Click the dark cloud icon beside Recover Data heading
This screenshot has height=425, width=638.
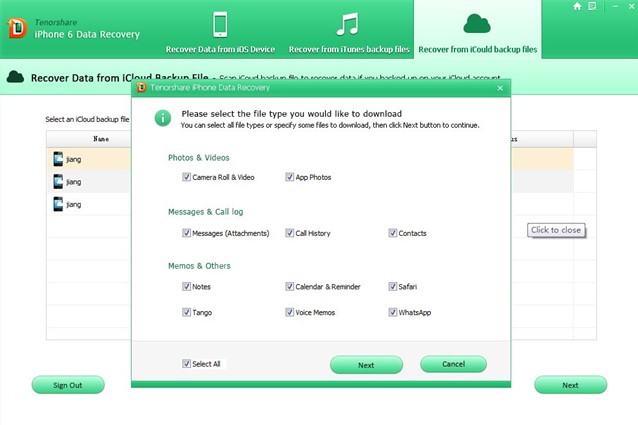coord(15,76)
